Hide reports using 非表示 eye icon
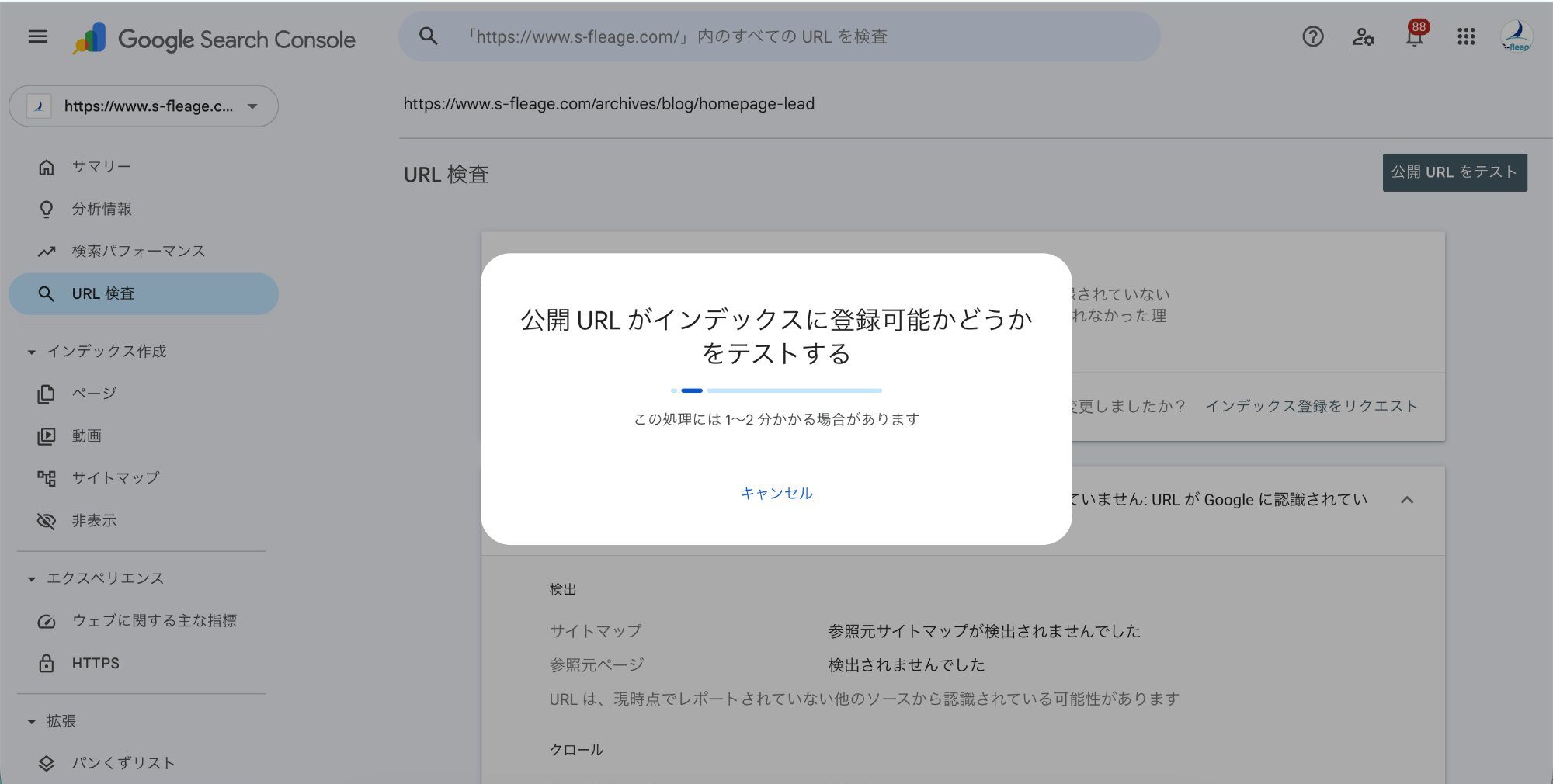Image resolution: width=1553 pixels, height=784 pixels. tap(47, 520)
